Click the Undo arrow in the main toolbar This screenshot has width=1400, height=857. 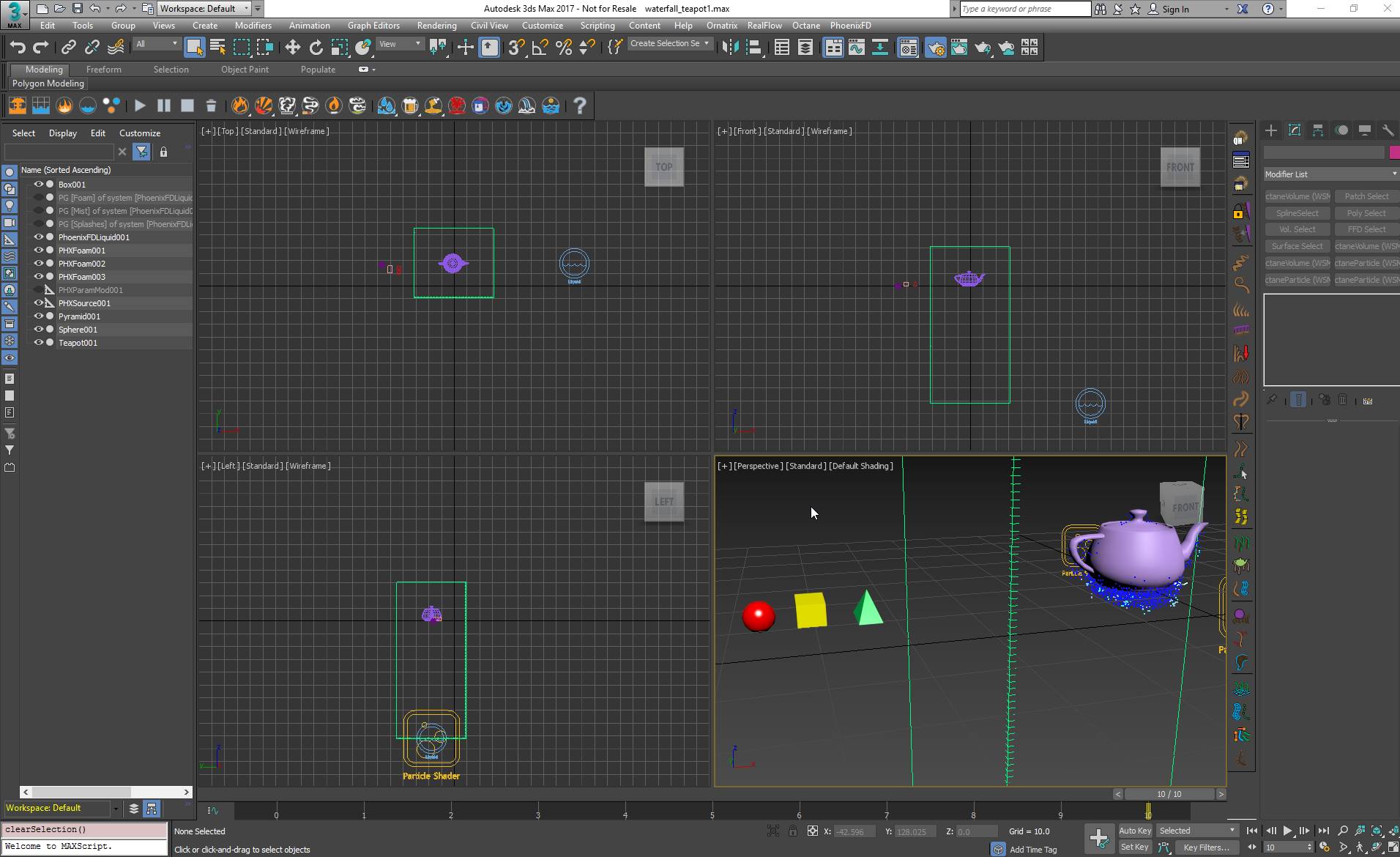pyautogui.click(x=18, y=48)
